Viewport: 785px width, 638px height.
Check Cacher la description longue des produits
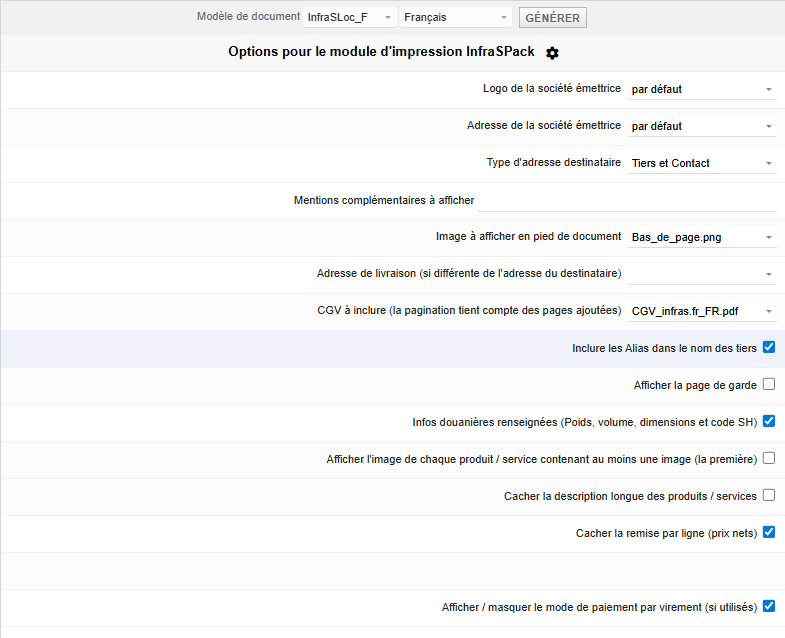pyautogui.click(x=769, y=495)
